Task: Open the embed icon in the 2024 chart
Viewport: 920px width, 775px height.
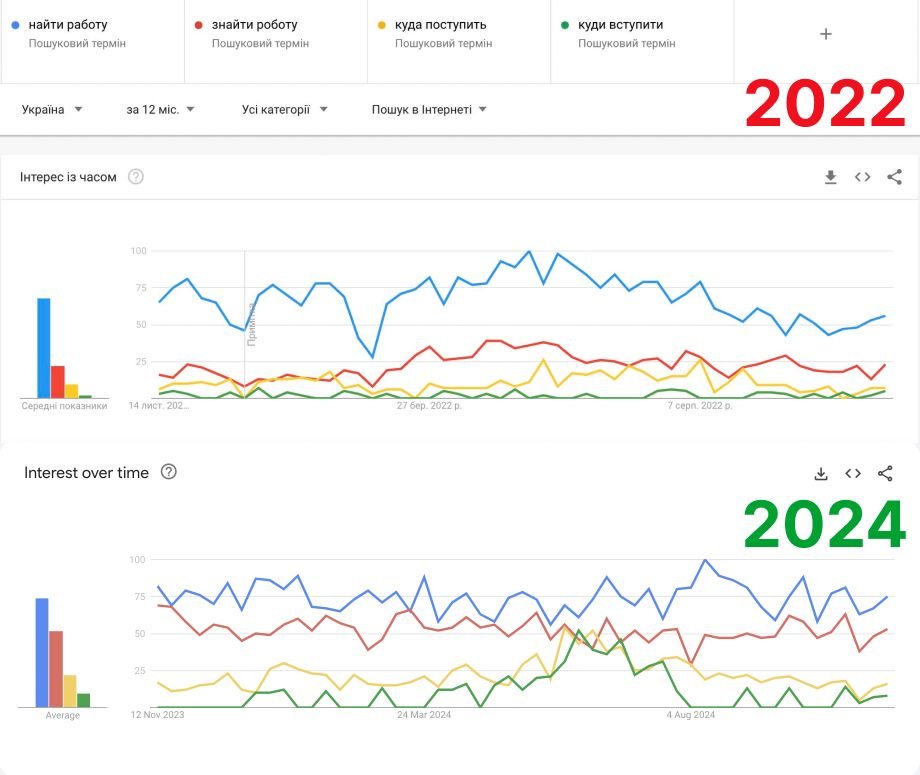Action: click(x=853, y=473)
